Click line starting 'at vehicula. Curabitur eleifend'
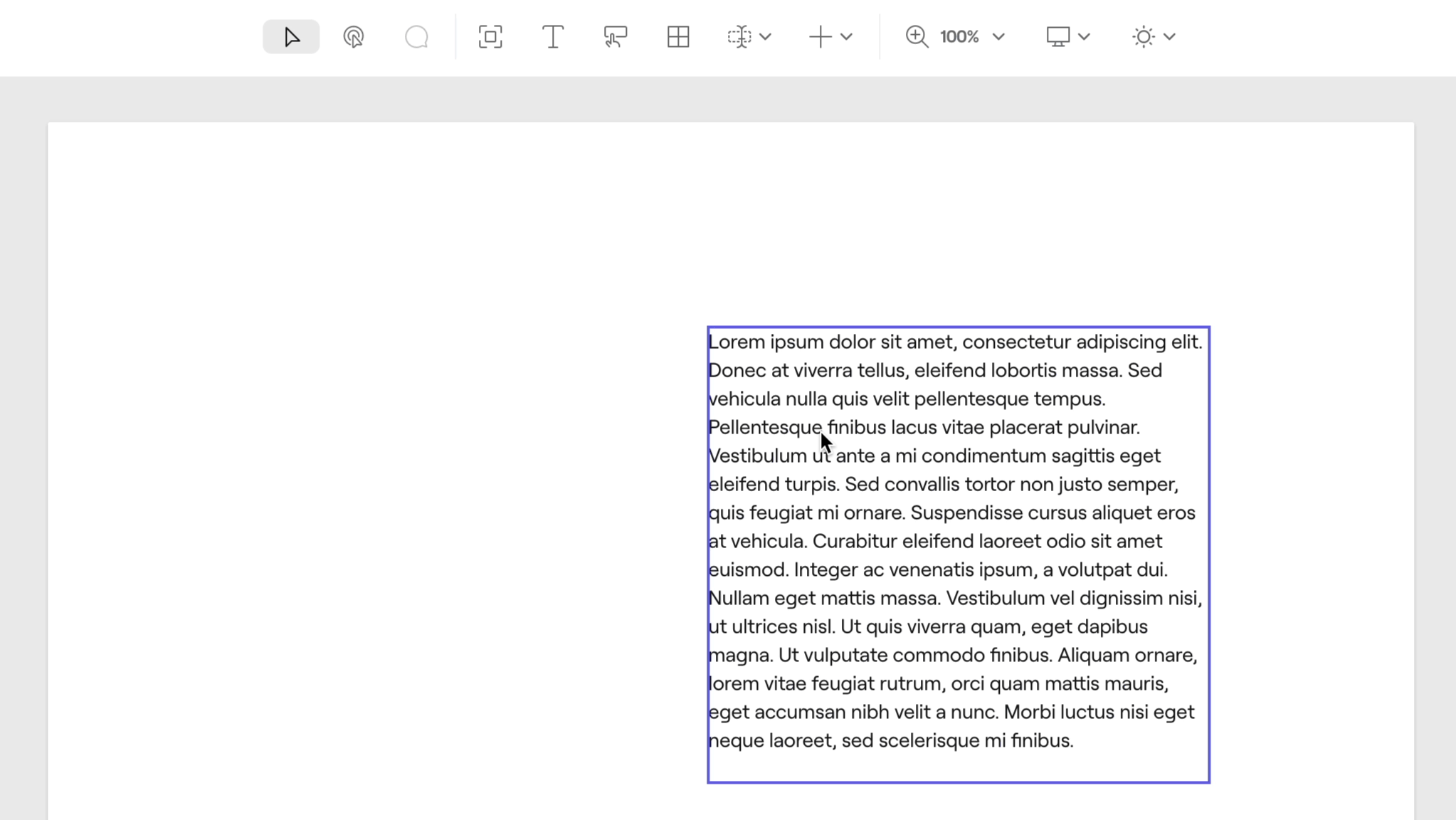 tap(935, 542)
